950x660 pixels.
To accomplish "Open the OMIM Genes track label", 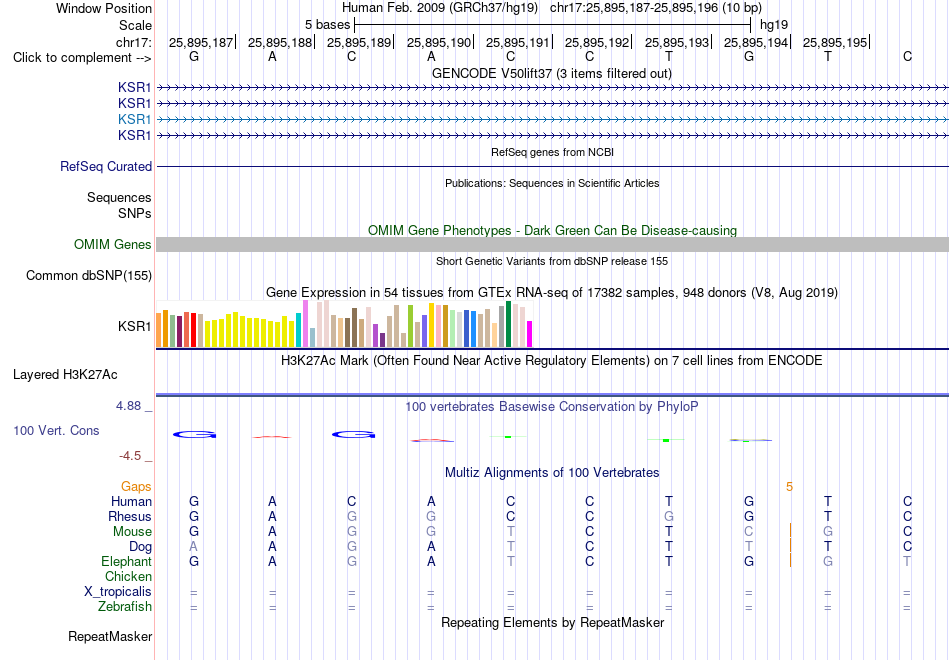I will 113,244.
